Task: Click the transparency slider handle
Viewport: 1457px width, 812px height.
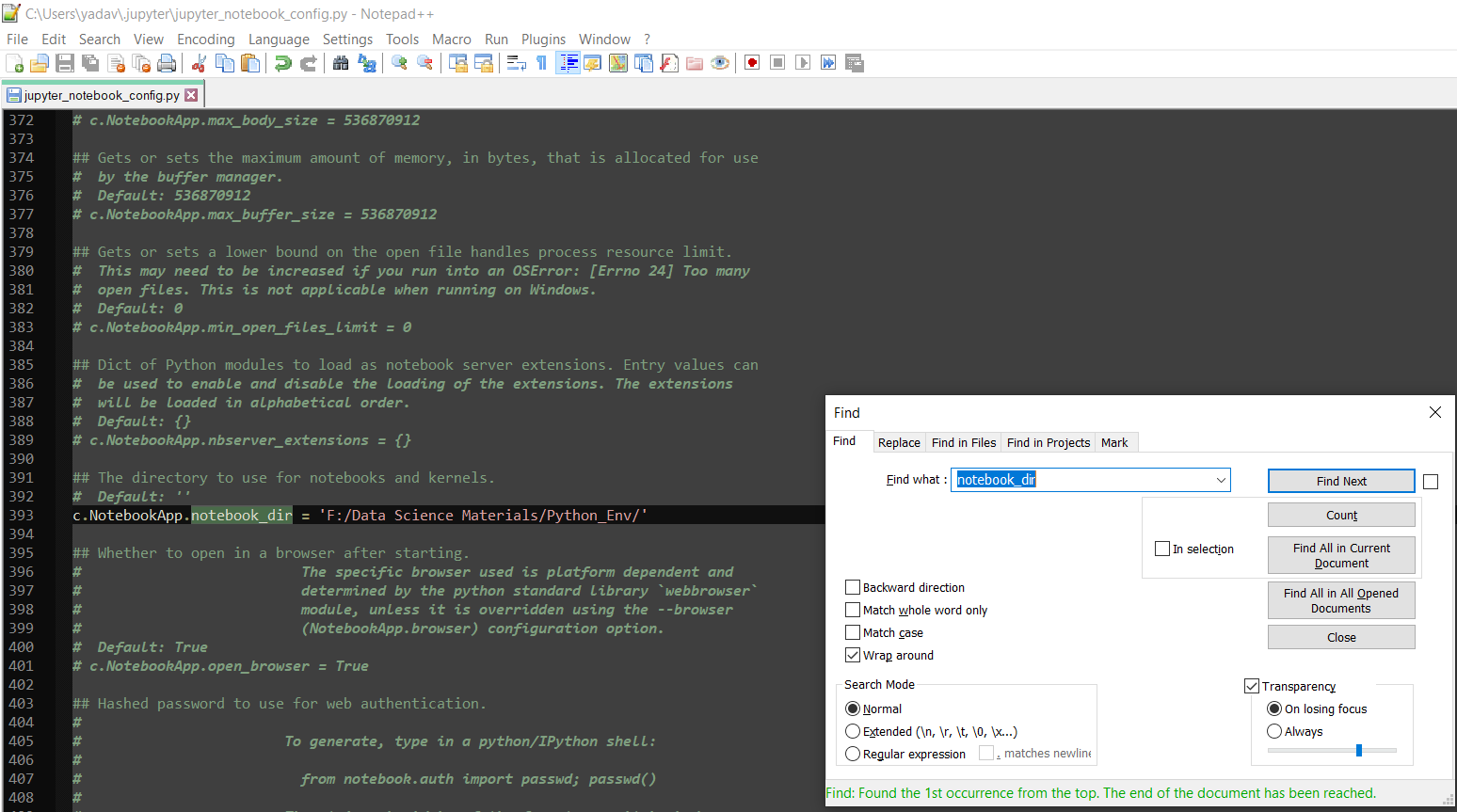Action: pos(1359,750)
